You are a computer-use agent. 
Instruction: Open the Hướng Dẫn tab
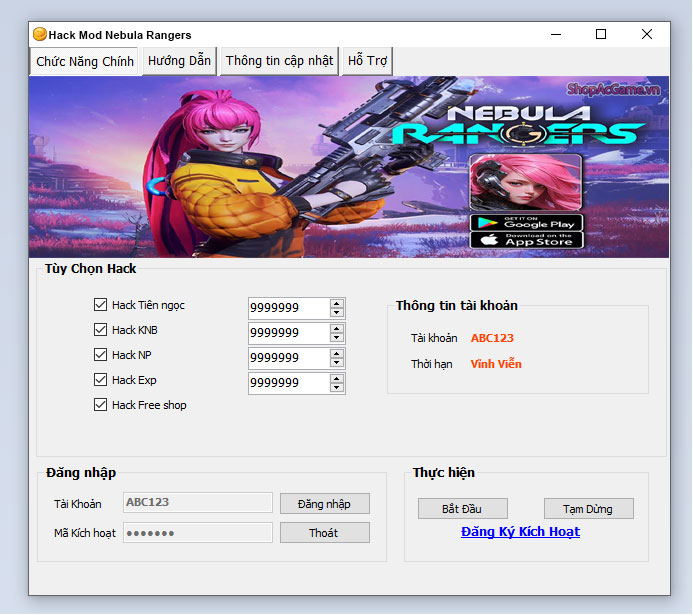(179, 61)
